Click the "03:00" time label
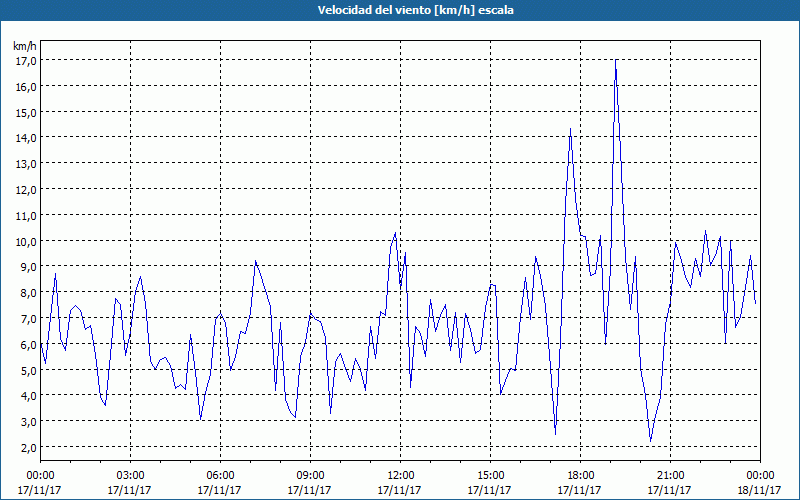Screen dimensions: 800x500 coord(130,476)
